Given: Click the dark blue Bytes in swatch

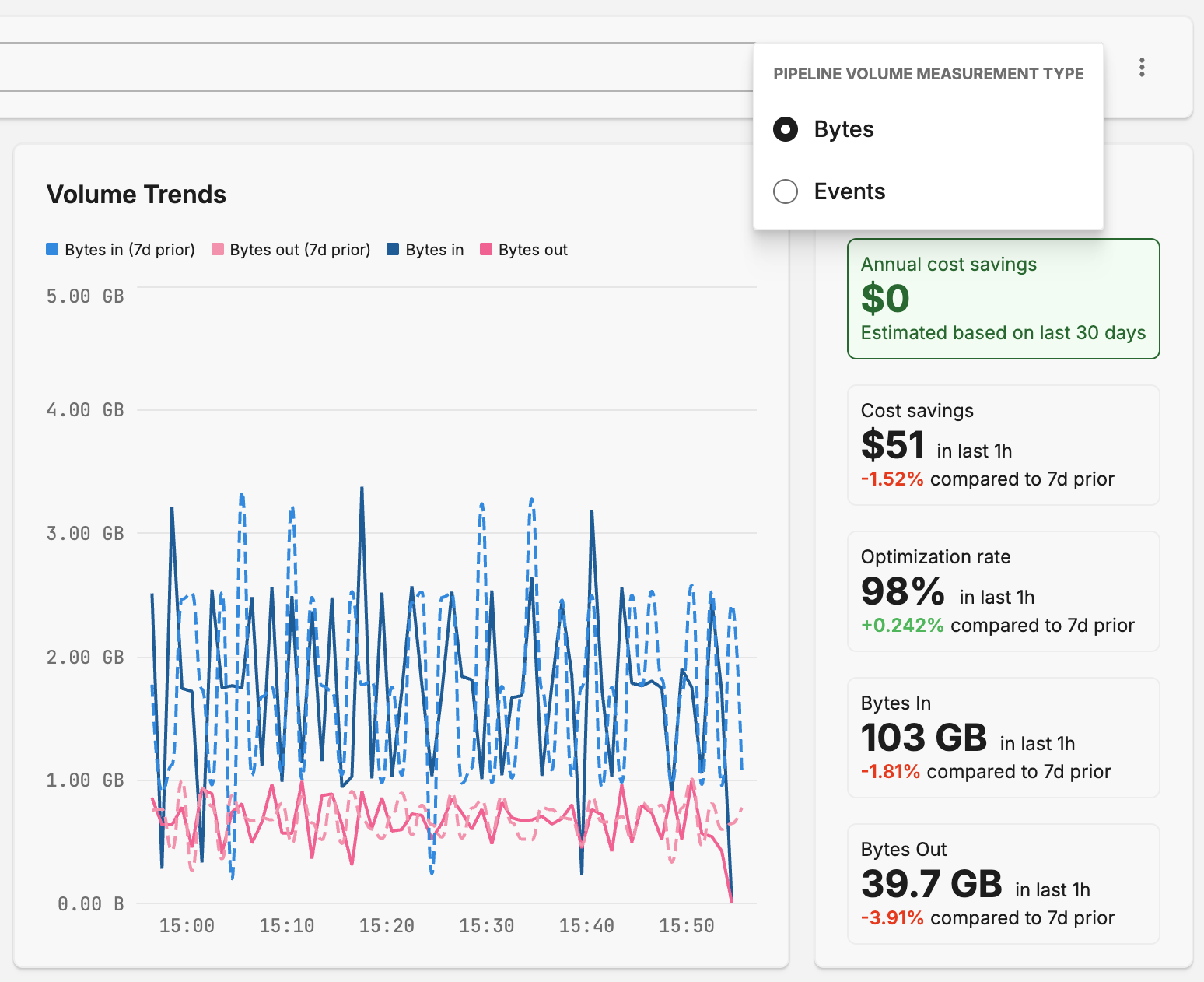Looking at the screenshot, I should (x=393, y=250).
